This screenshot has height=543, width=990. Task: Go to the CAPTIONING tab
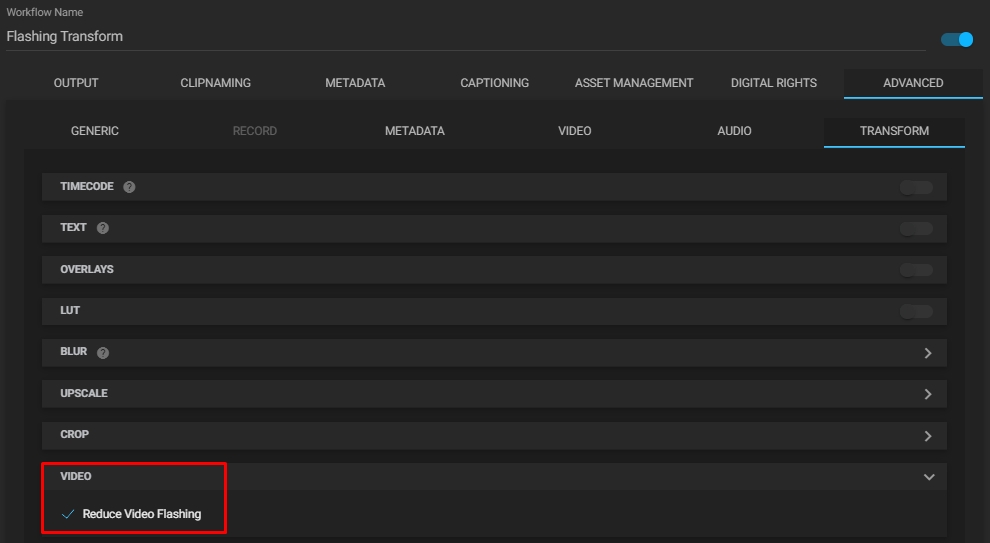pyautogui.click(x=494, y=83)
